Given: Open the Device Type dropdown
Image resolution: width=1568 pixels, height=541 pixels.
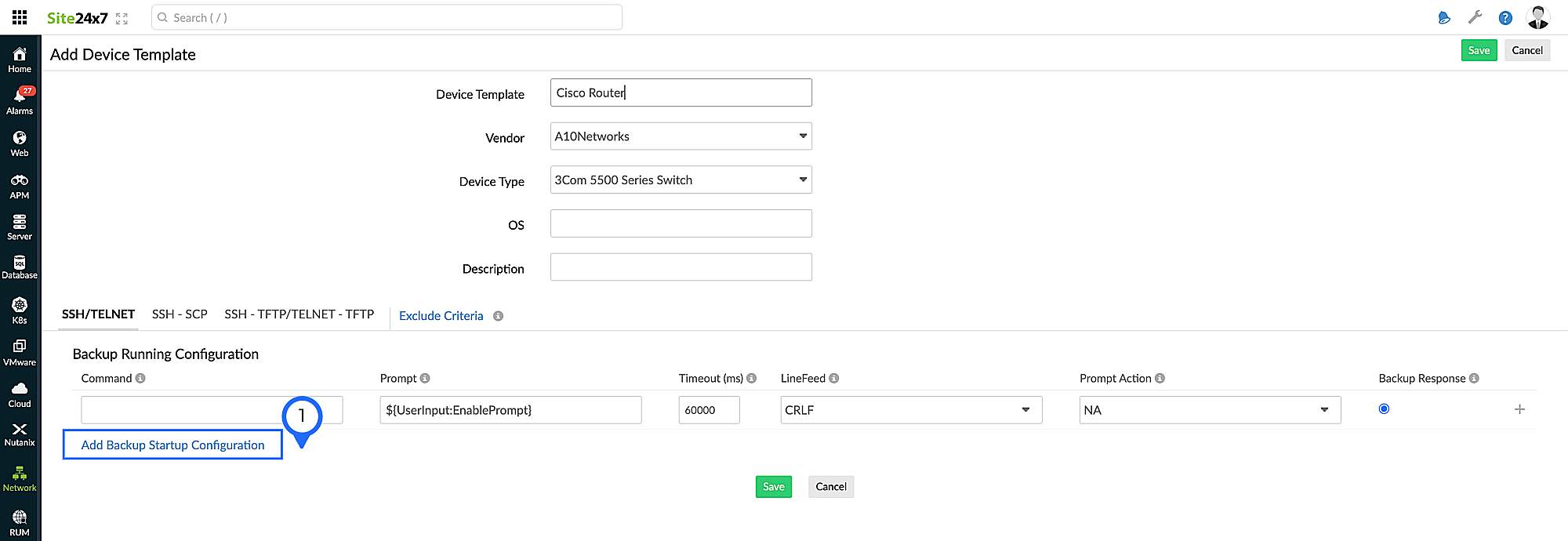Looking at the screenshot, I should pos(681,180).
